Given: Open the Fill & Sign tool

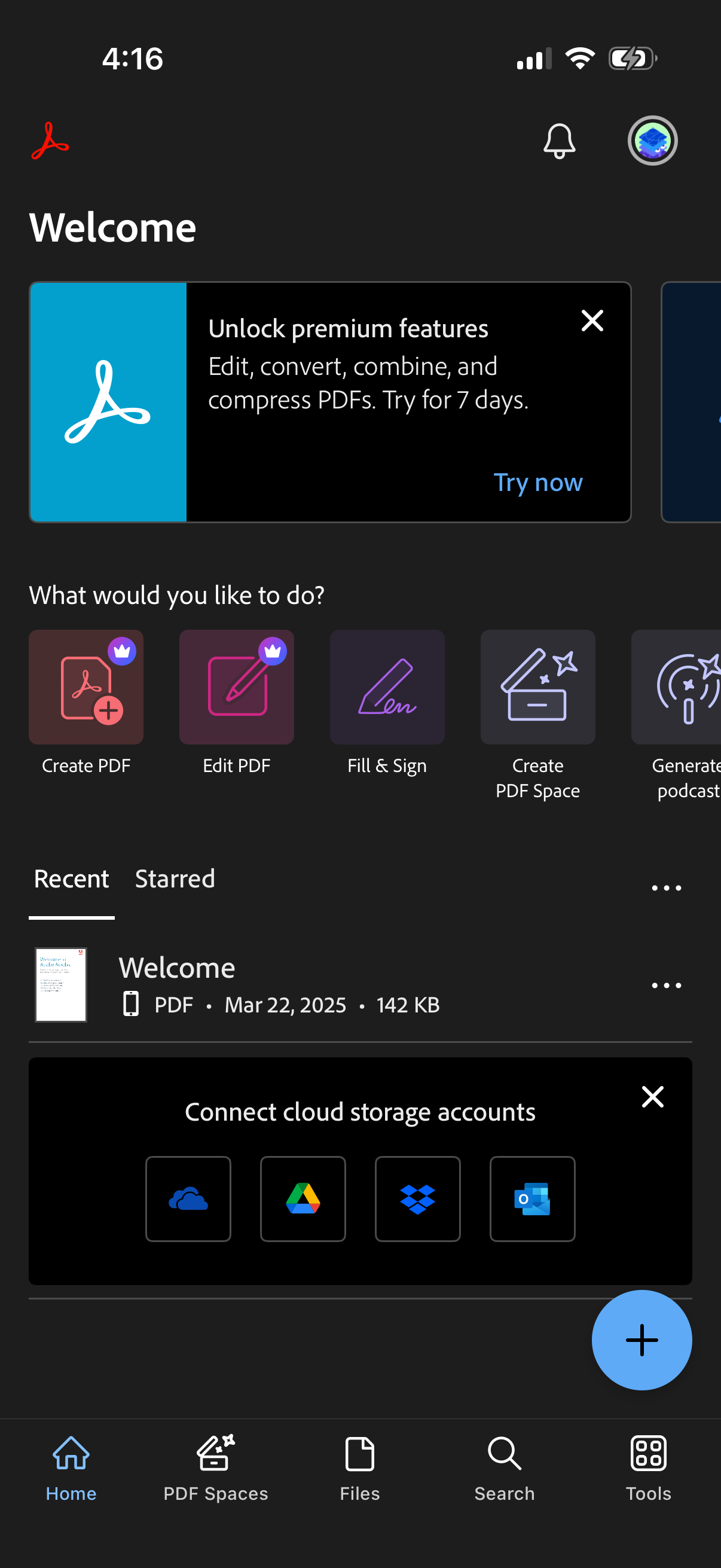Looking at the screenshot, I should 387,687.
